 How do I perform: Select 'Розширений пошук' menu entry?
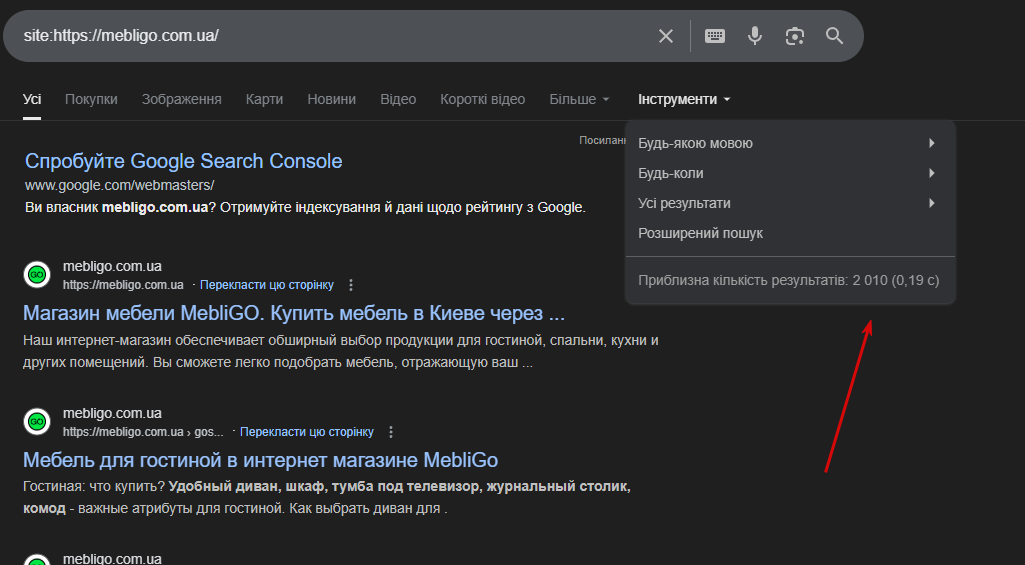coord(700,233)
